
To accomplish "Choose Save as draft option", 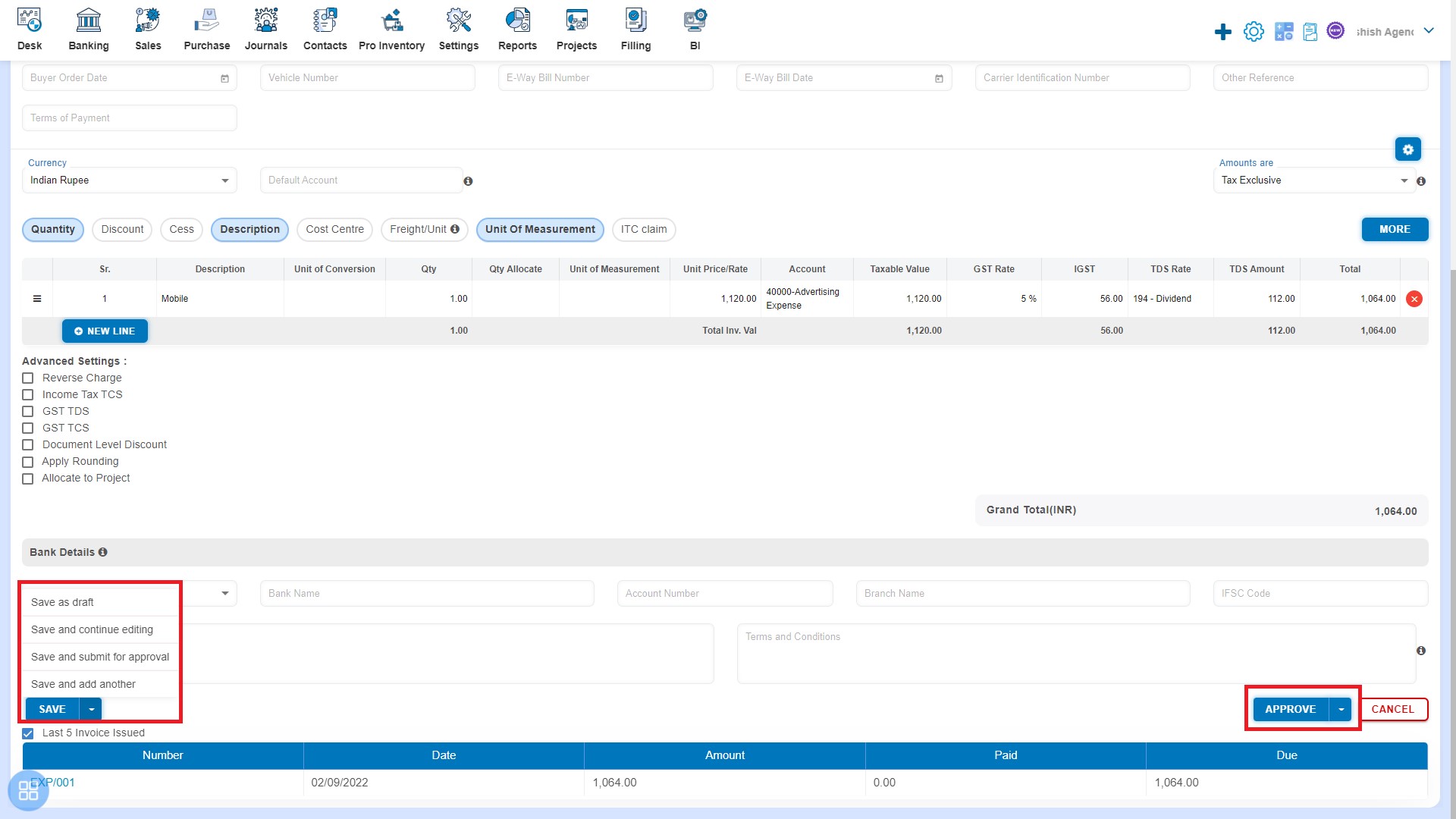I will click(100, 602).
